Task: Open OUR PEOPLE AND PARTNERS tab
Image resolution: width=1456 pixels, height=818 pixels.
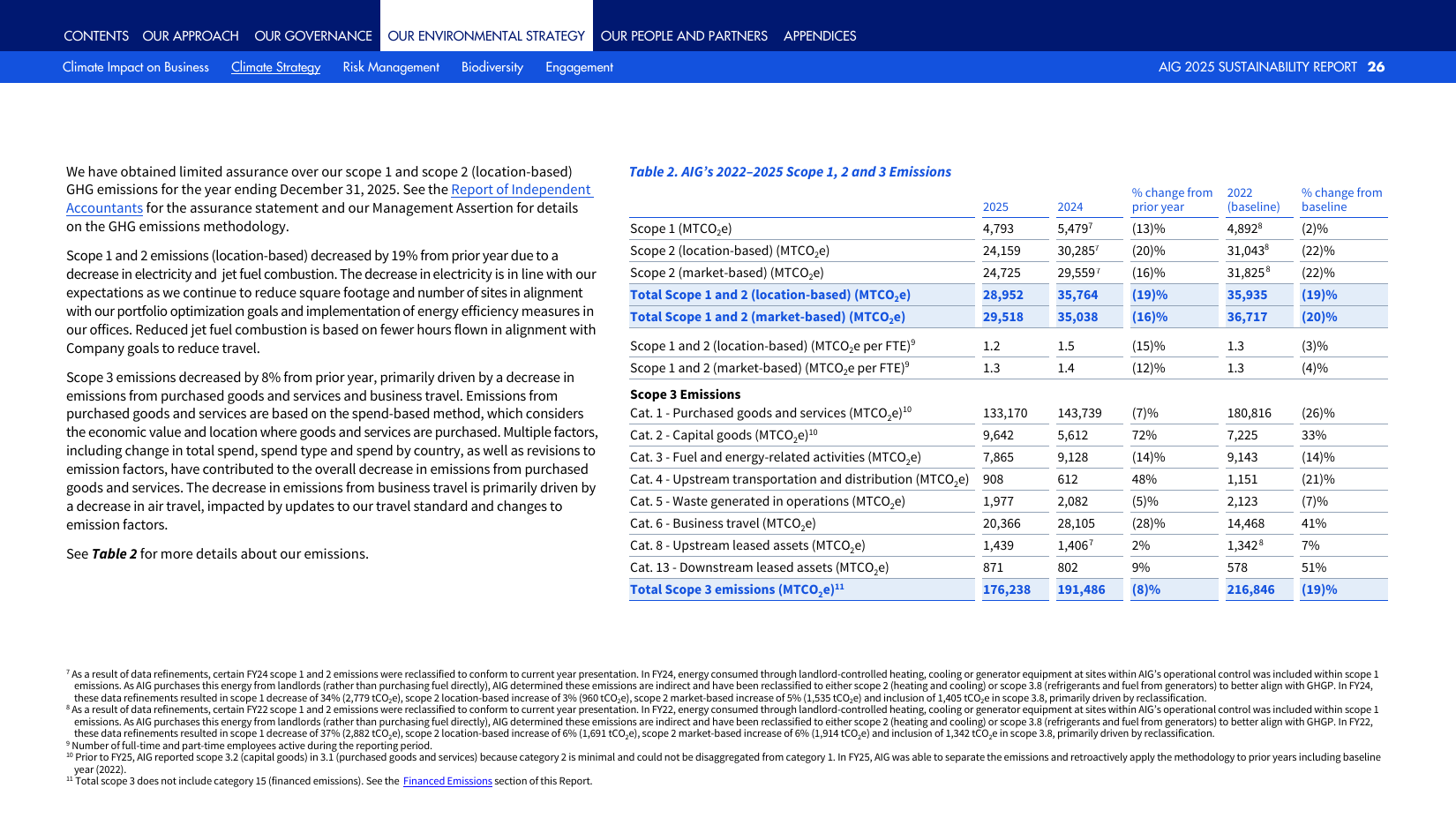Action: point(684,36)
